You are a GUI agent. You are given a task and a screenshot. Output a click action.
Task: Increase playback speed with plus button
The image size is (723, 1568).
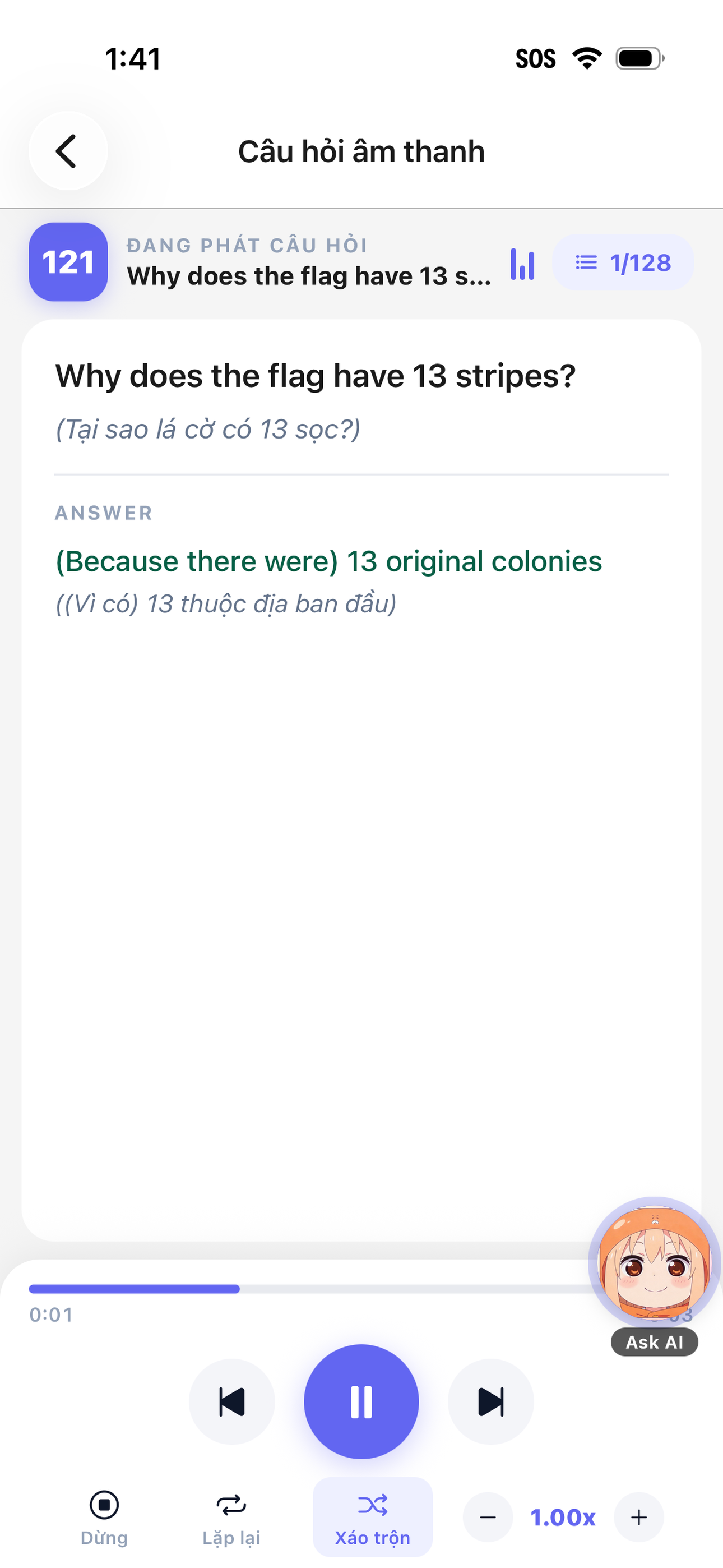tap(639, 1518)
